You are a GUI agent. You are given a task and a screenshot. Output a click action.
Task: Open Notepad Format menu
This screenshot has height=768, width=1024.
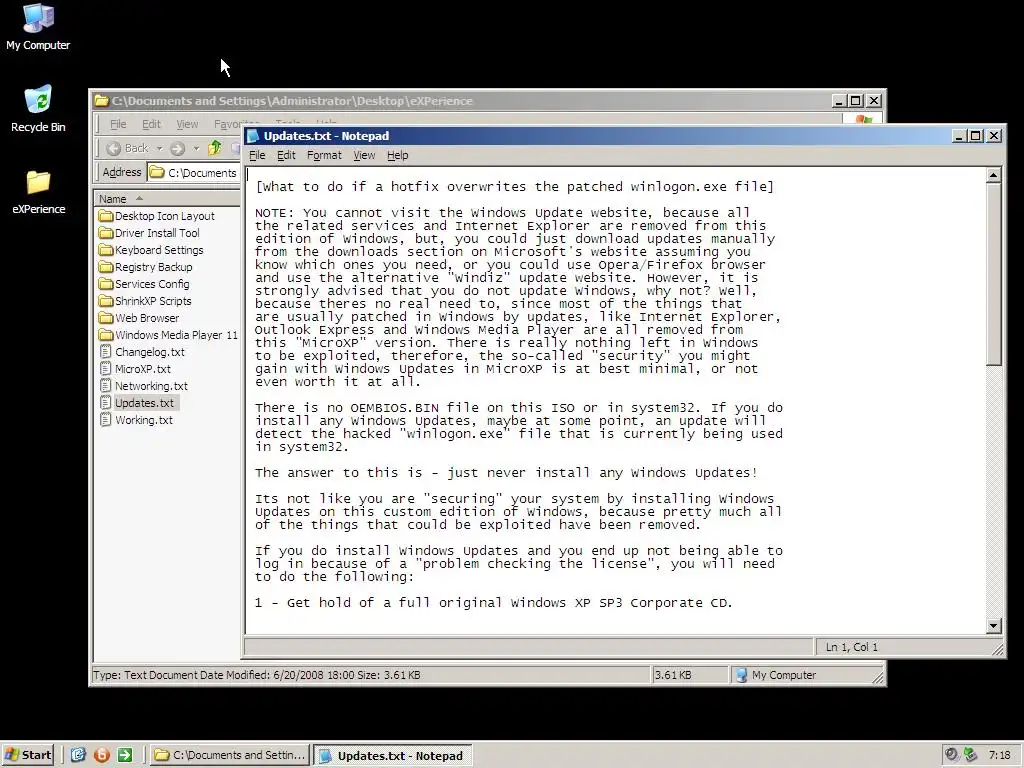tap(324, 155)
